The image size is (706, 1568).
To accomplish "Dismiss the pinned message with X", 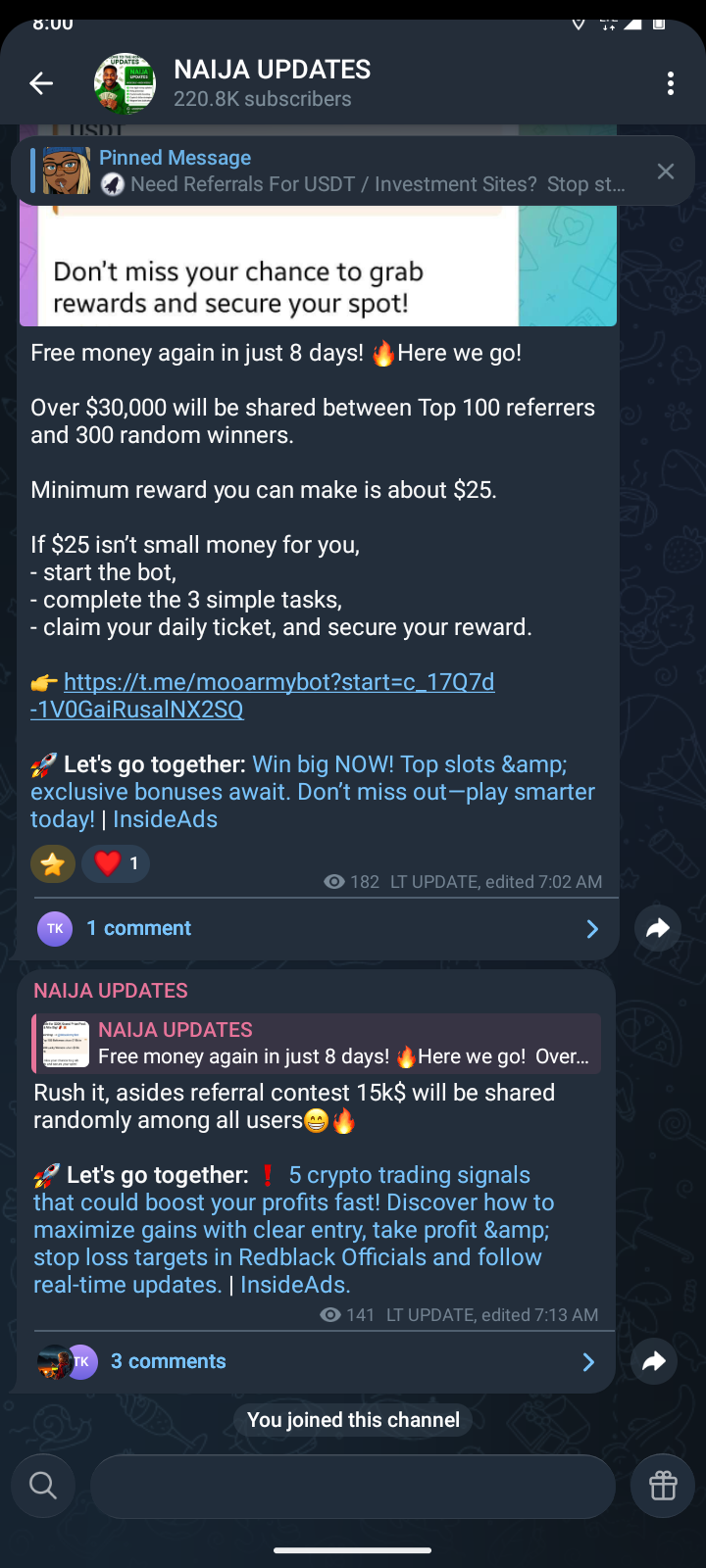I will point(666,171).
